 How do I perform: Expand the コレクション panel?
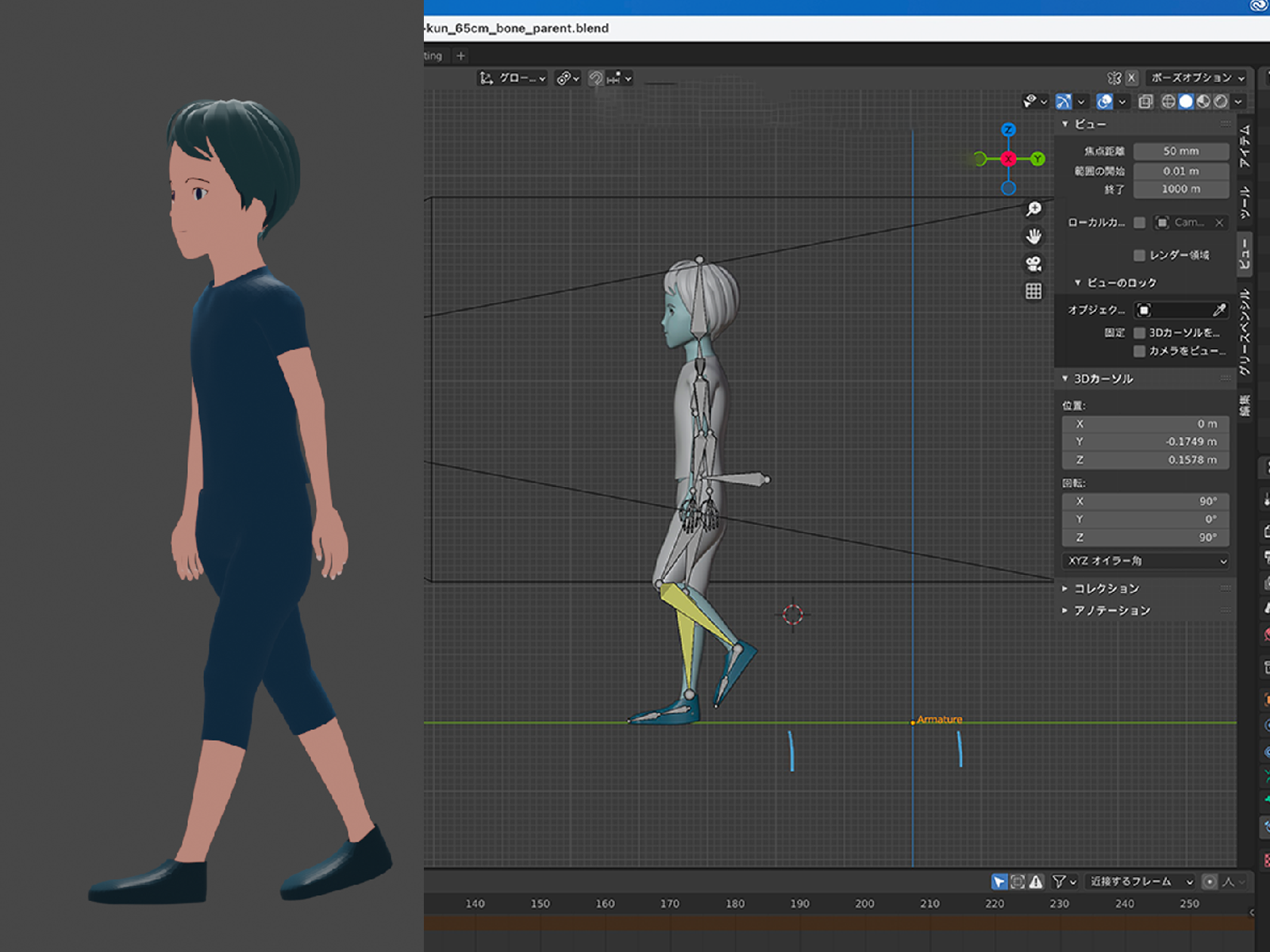pos(1106,589)
